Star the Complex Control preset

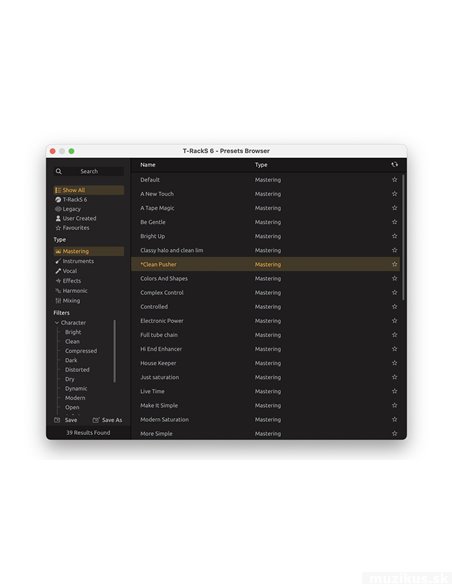pyautogui.click(x=394, y=293)
